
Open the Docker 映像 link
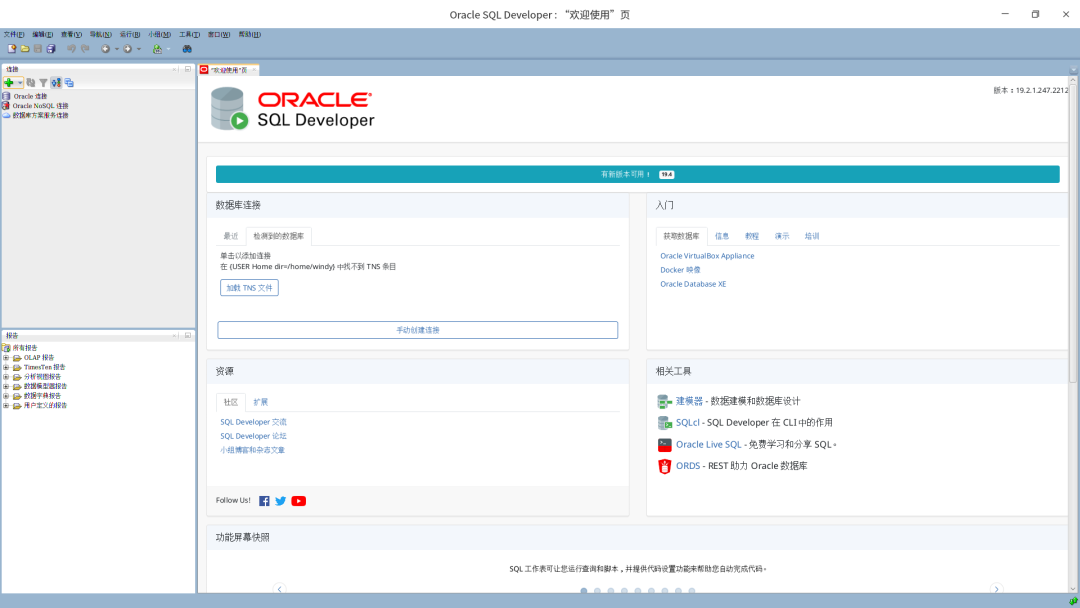[x=680, y=270]
